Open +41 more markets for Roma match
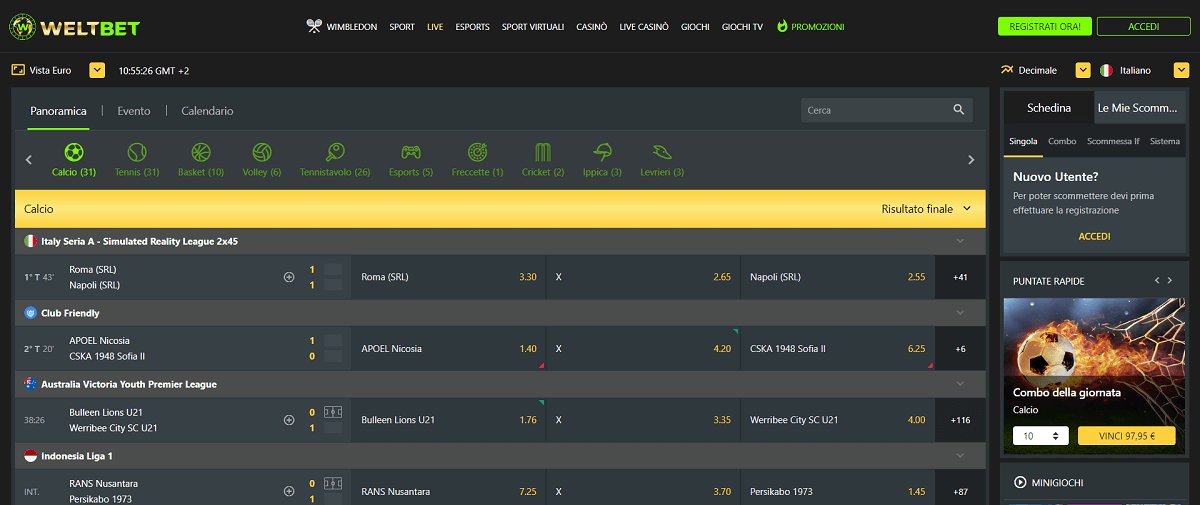The height and width of the screenshot is (505, 1200). click(960, 277)
